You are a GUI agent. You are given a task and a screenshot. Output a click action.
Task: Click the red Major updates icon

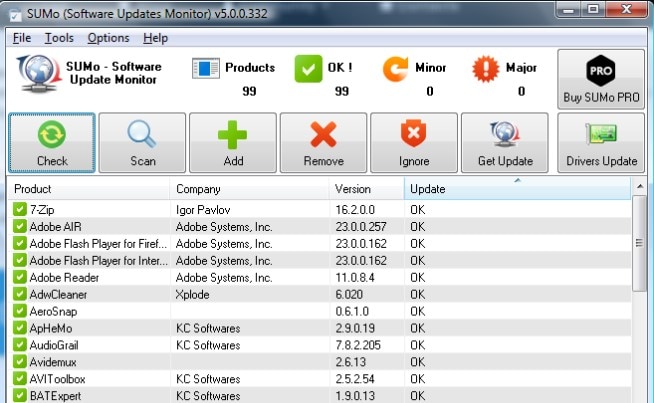pyautogui.click(x=485, y=69)
